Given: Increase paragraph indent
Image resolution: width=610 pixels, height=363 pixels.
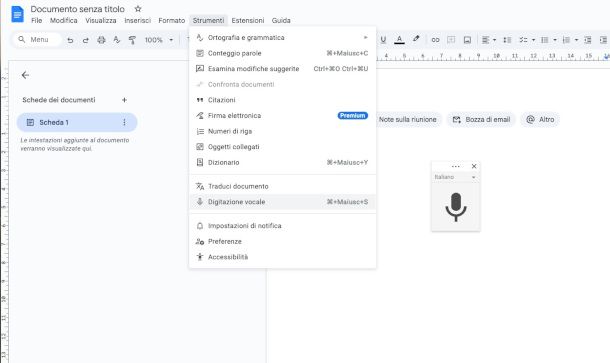Looking at the screenshot, I should (x=603, y=40).
